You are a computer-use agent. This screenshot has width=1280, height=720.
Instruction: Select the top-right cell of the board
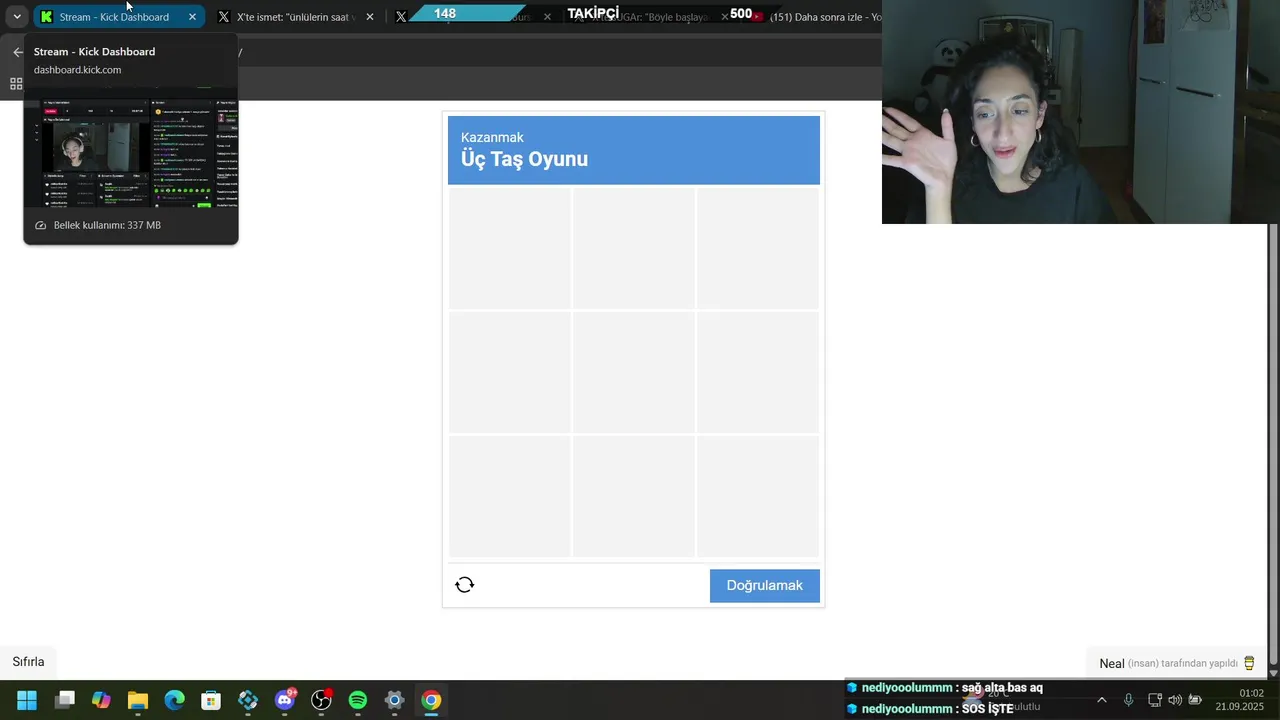click(758, 248)
